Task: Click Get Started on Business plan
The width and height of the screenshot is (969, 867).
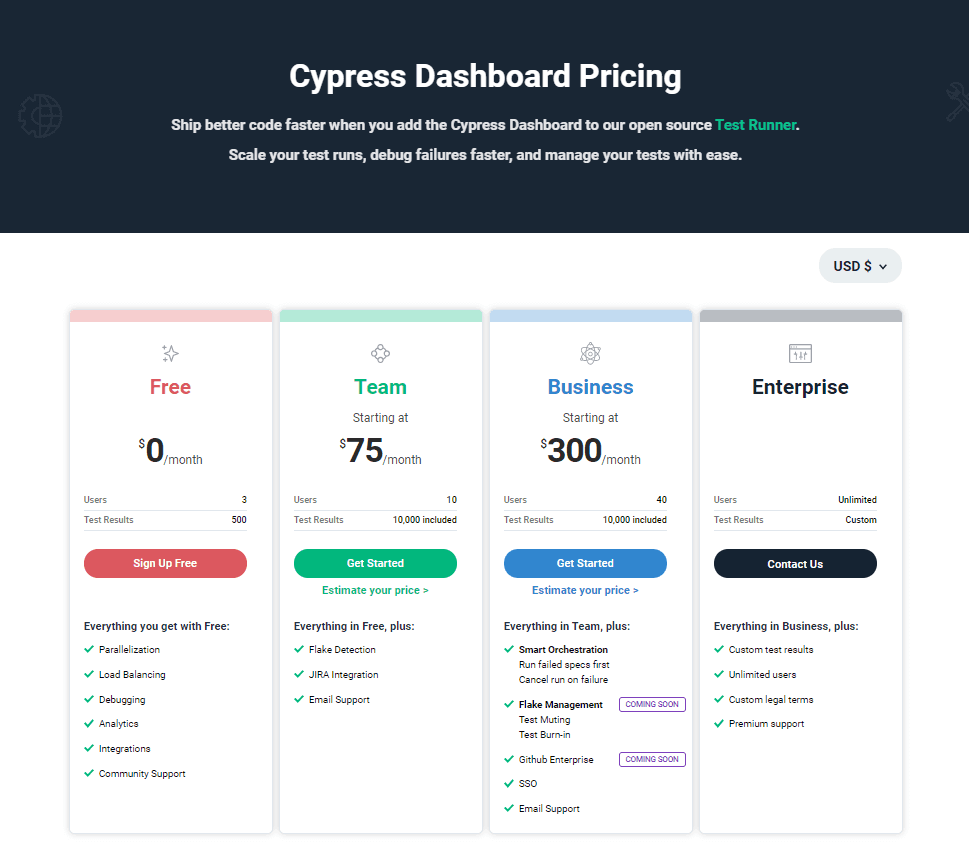Action: (x=585, y=563)
